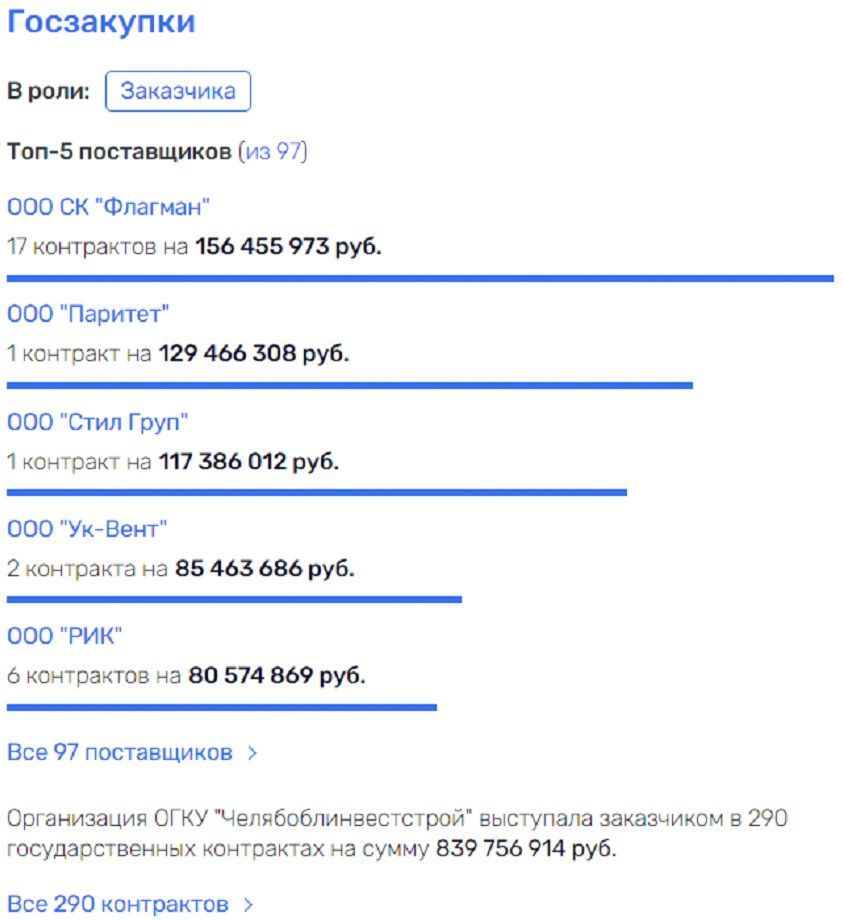Click the "из 97" suppliers count link

pos(274,152)
